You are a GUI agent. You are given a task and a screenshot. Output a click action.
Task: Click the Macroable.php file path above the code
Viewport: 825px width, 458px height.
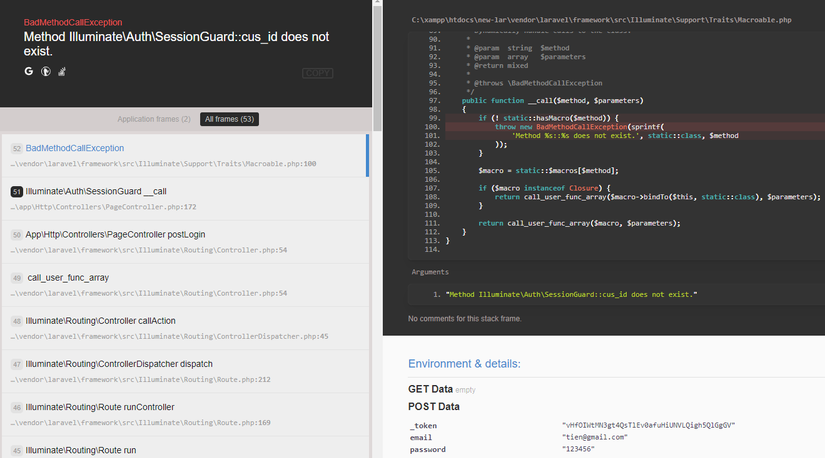tap(601, 20)
